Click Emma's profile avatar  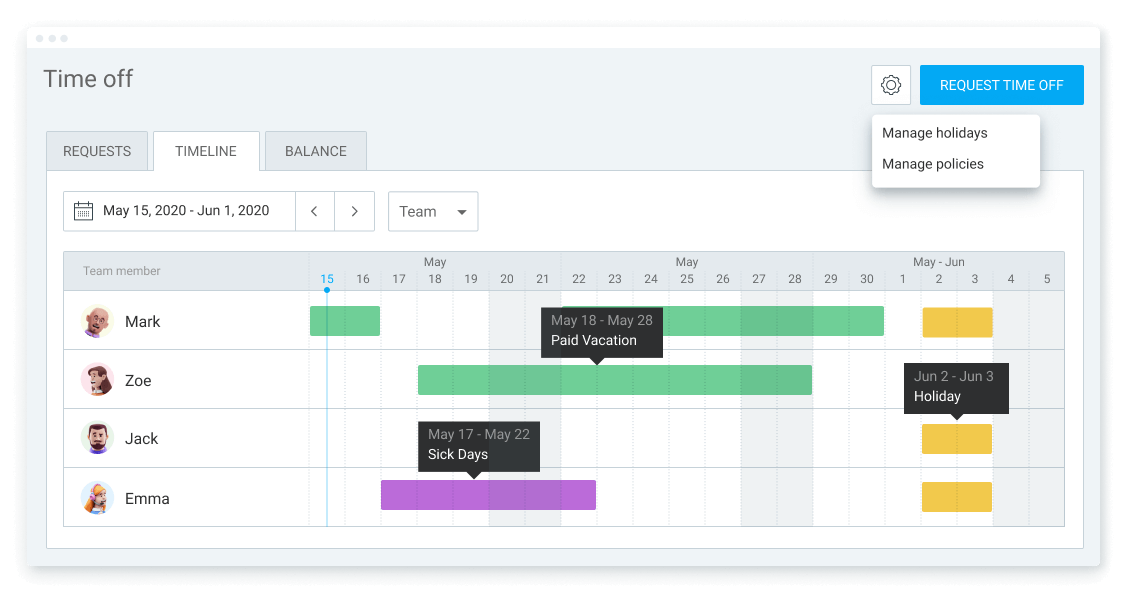coord(97,496)
